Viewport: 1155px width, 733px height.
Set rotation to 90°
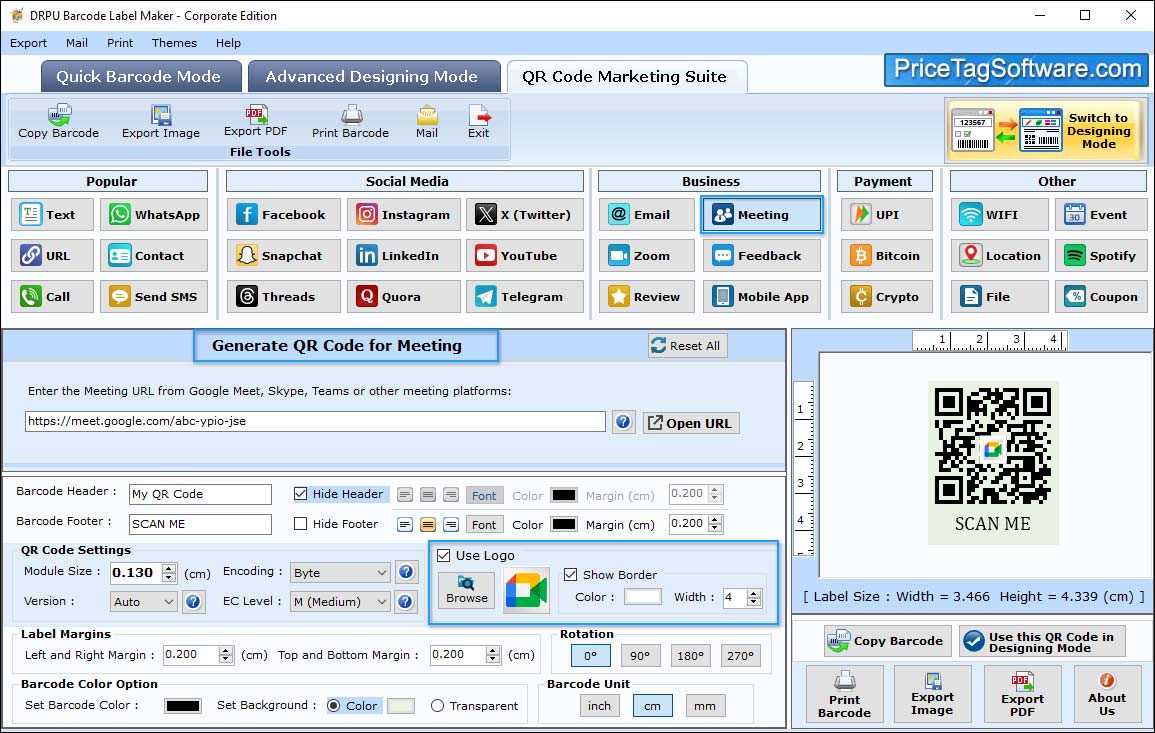pos(640,656)
